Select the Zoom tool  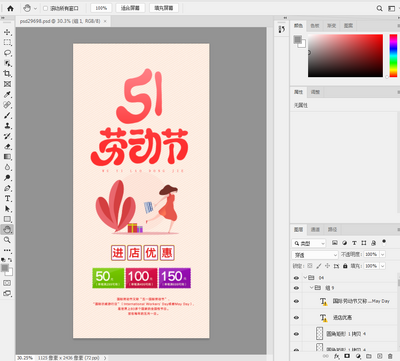(x=7, y=240)
